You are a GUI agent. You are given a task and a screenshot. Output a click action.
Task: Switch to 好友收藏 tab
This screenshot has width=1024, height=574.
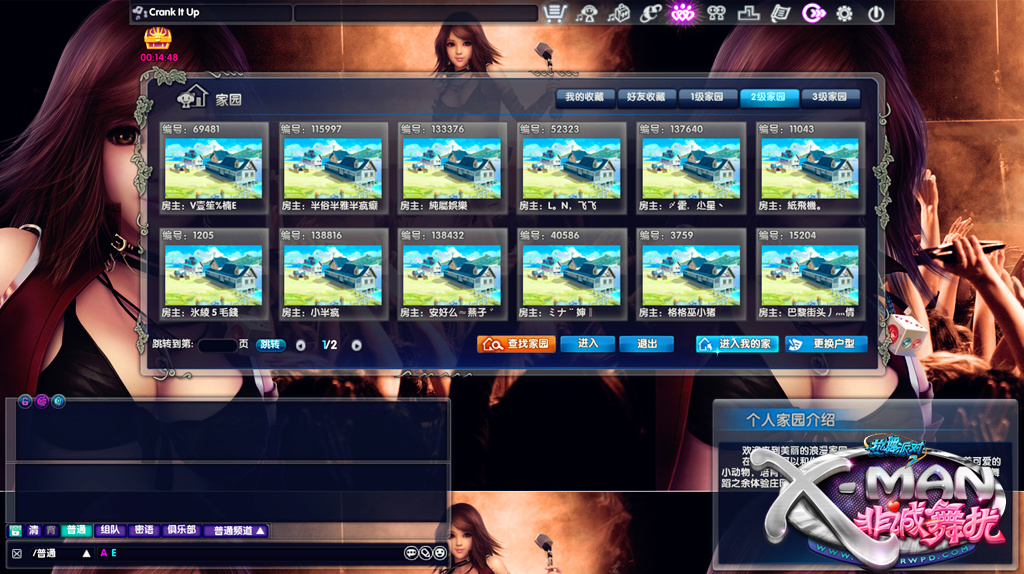pos(646,97)
